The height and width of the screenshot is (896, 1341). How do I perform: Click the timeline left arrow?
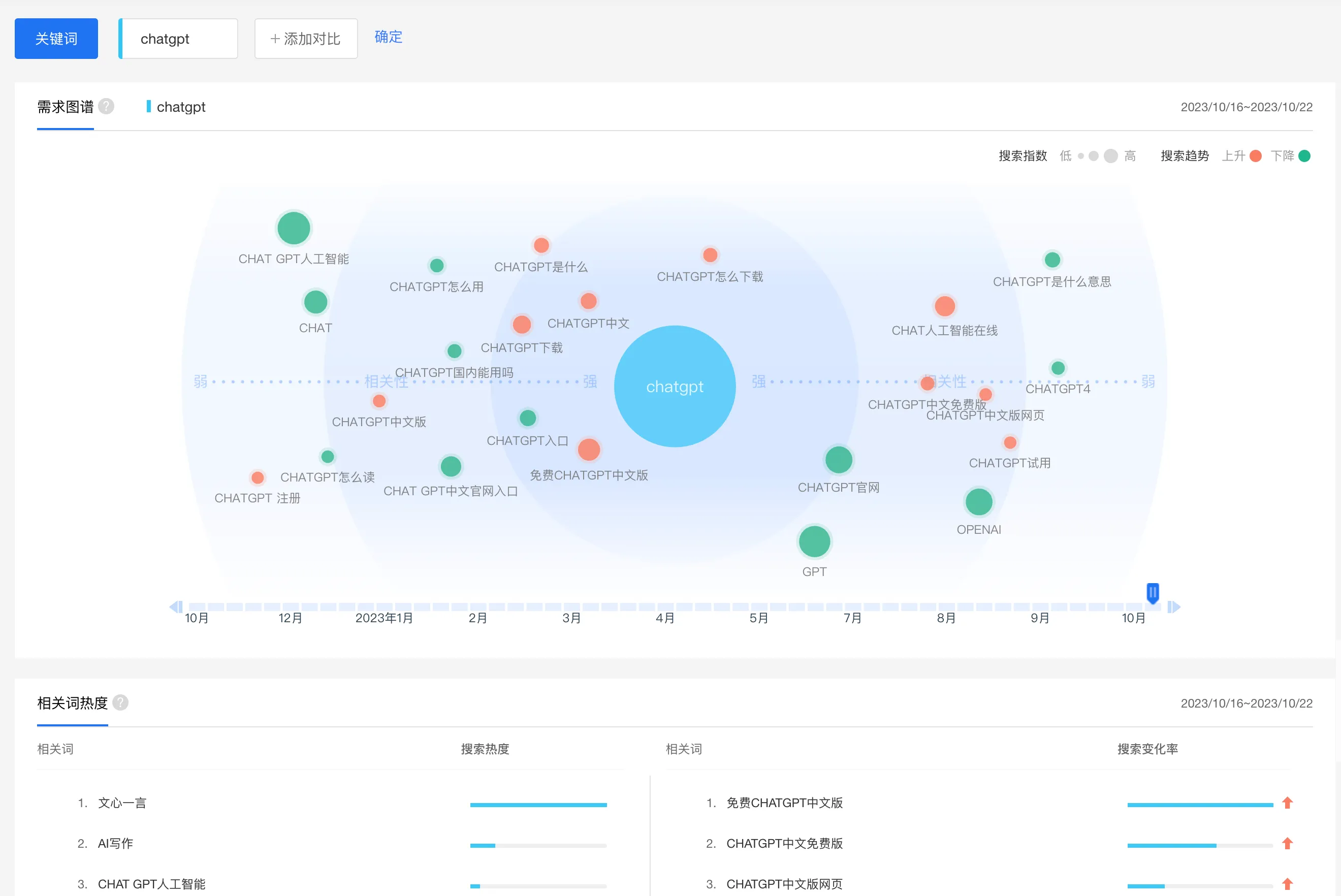[175, 607]
